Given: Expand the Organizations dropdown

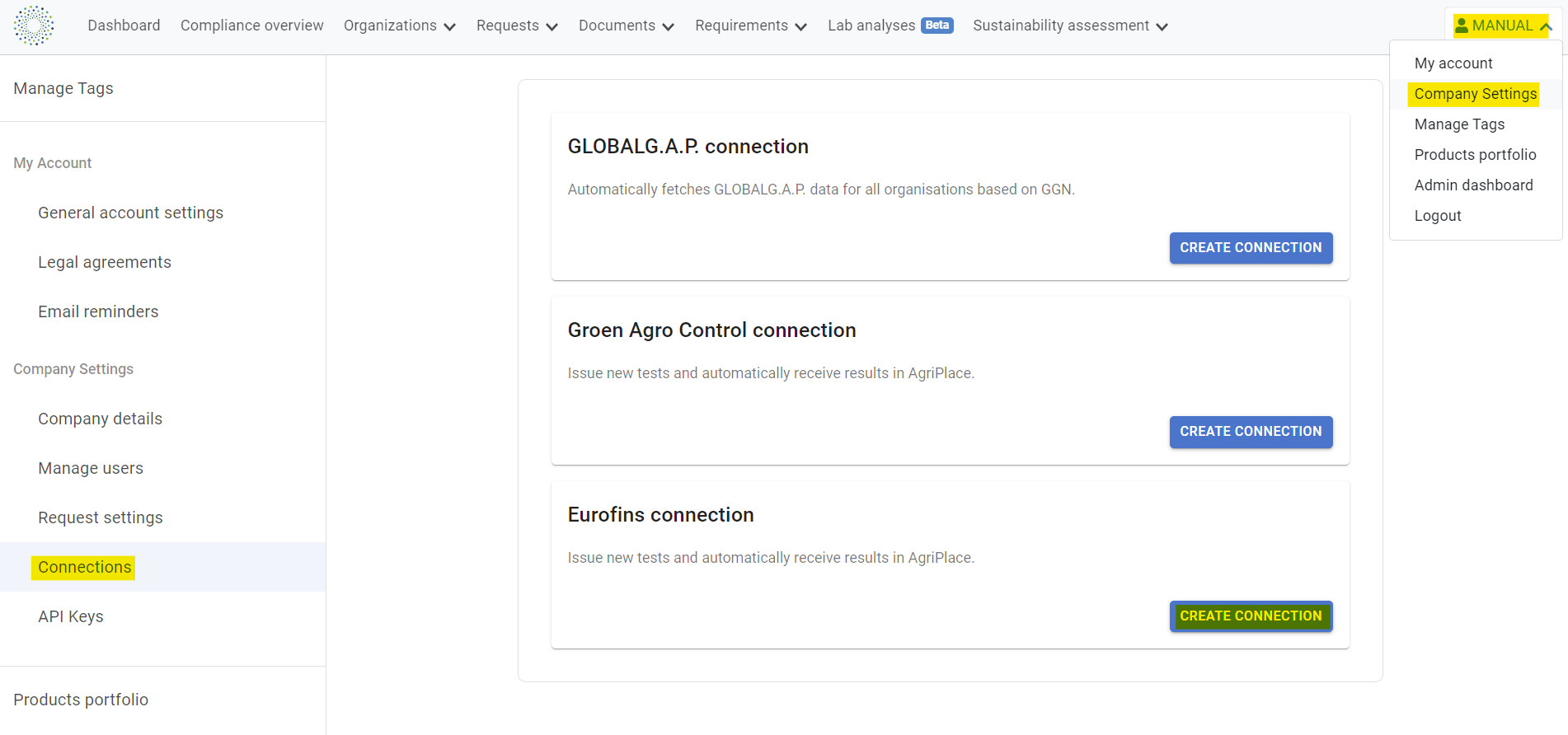Looking at the screenshot, I should (x=400, y=26).
